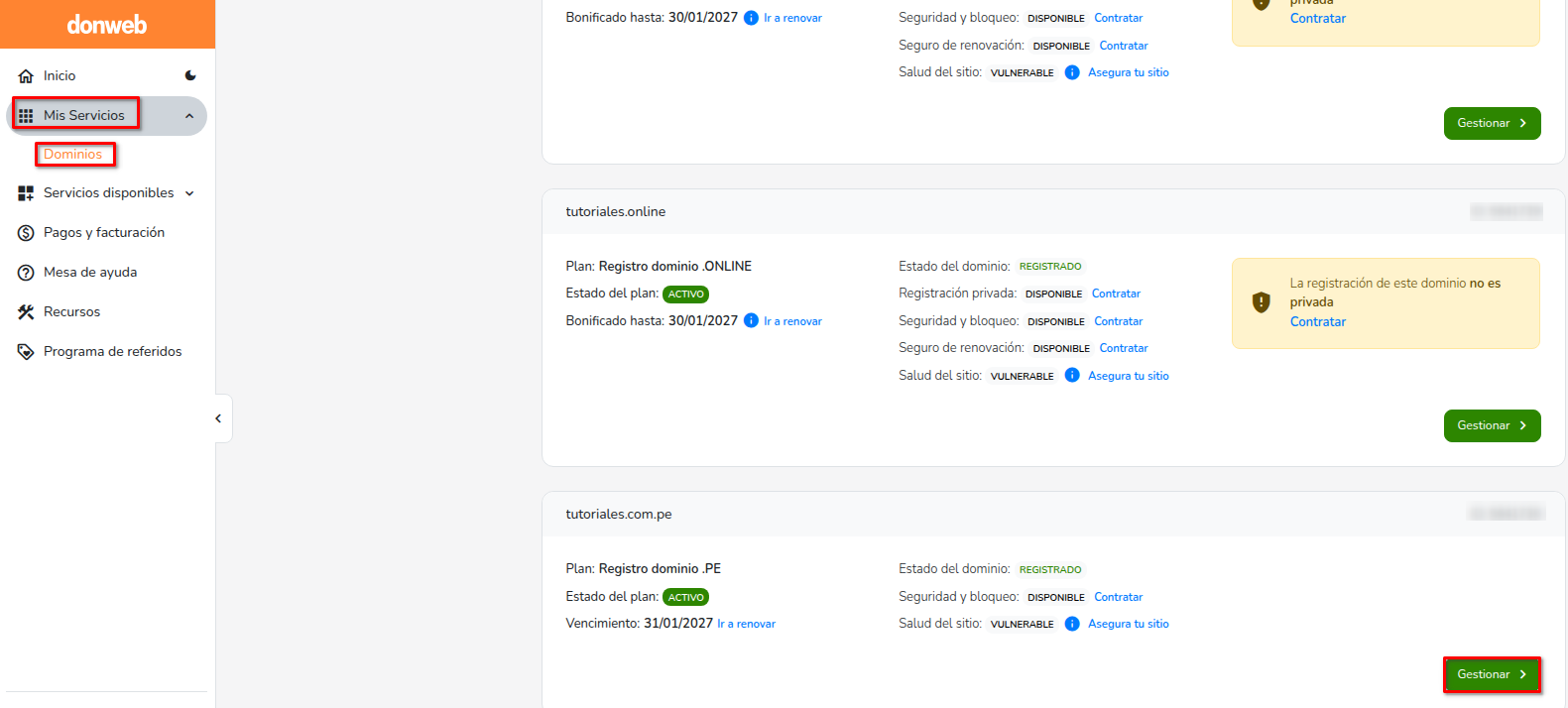Click the donweb logo
Viewport: 1568px width, 708px height.
(107, 25)
